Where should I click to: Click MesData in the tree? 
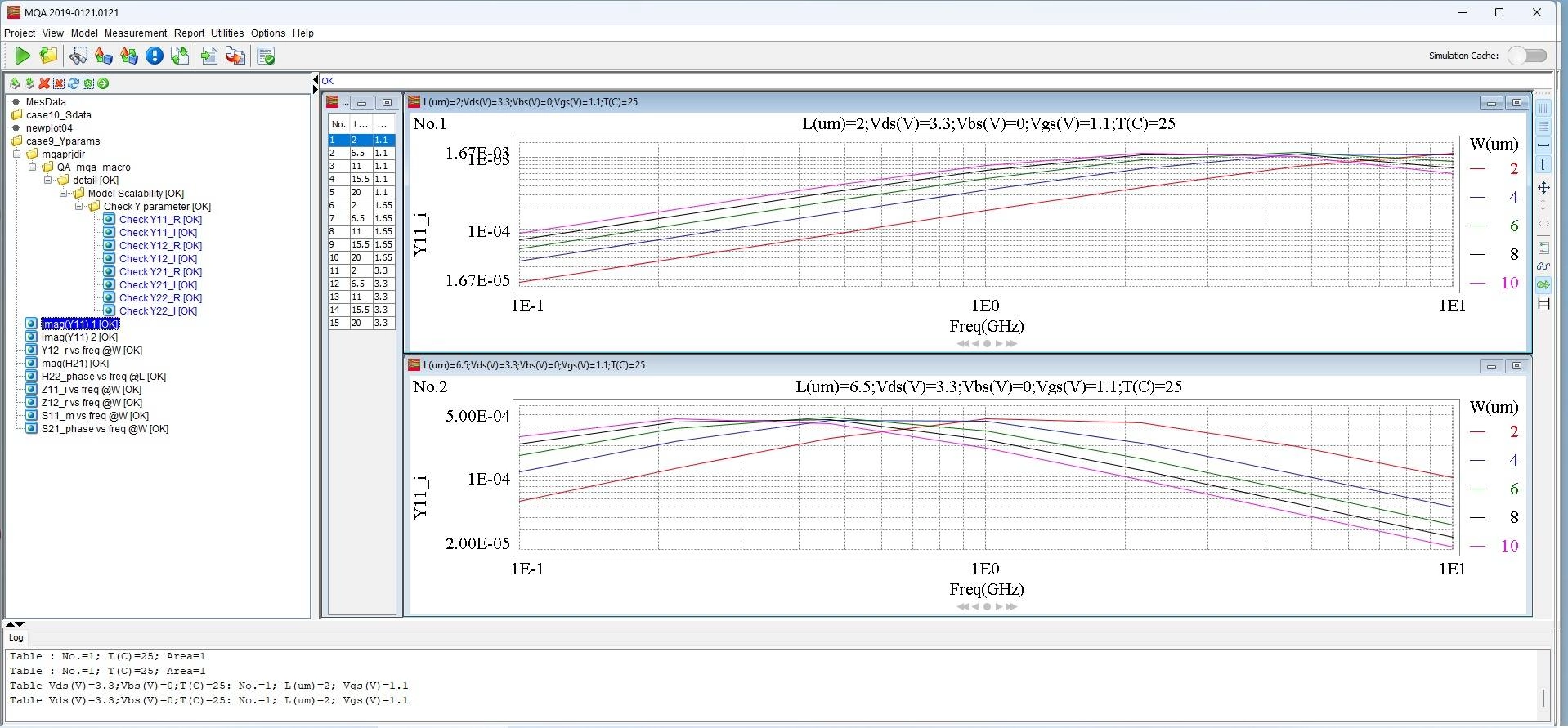[46, 101]
